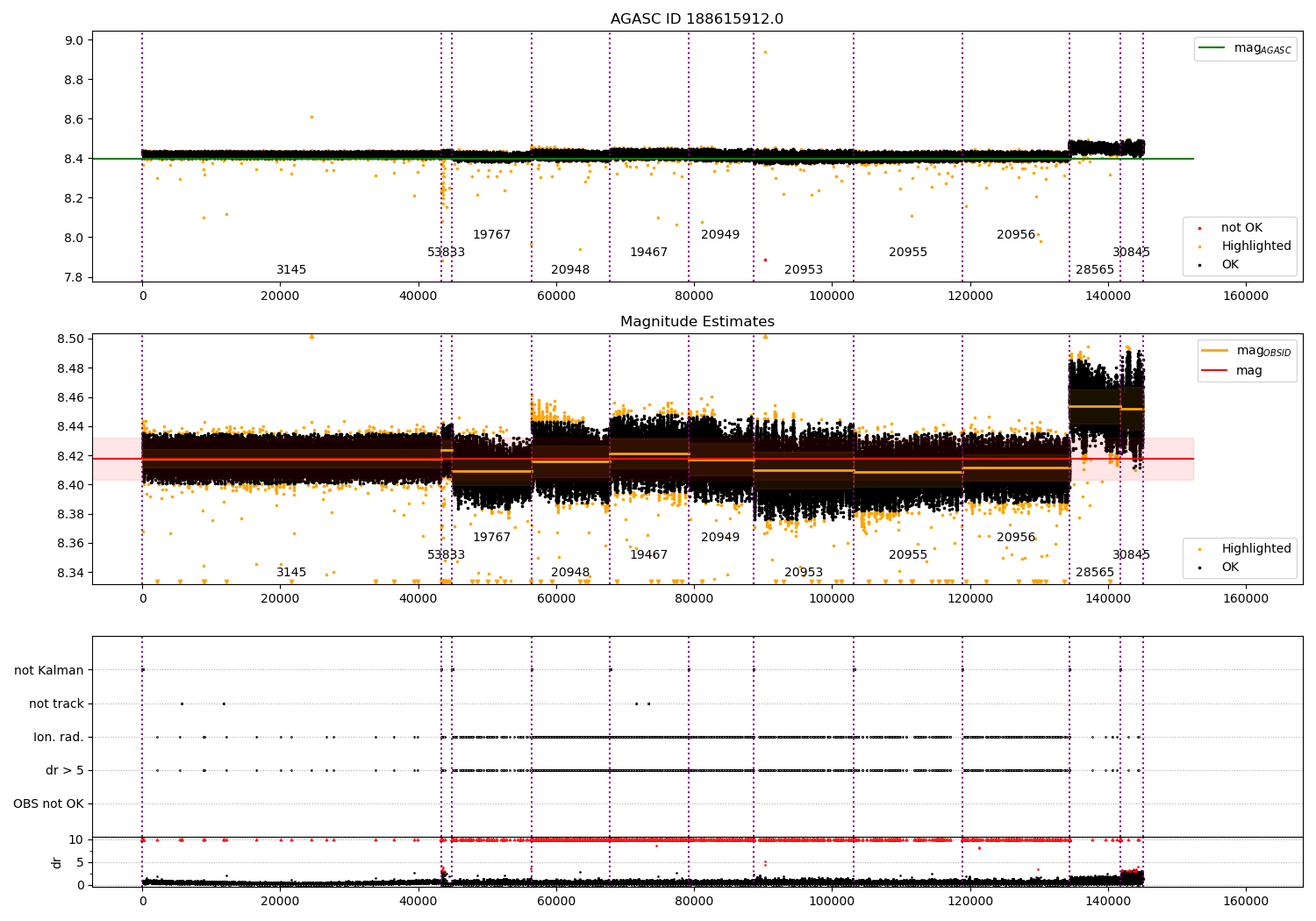Click y-axis tick 8.40
1316x921 pixels.
70,485
